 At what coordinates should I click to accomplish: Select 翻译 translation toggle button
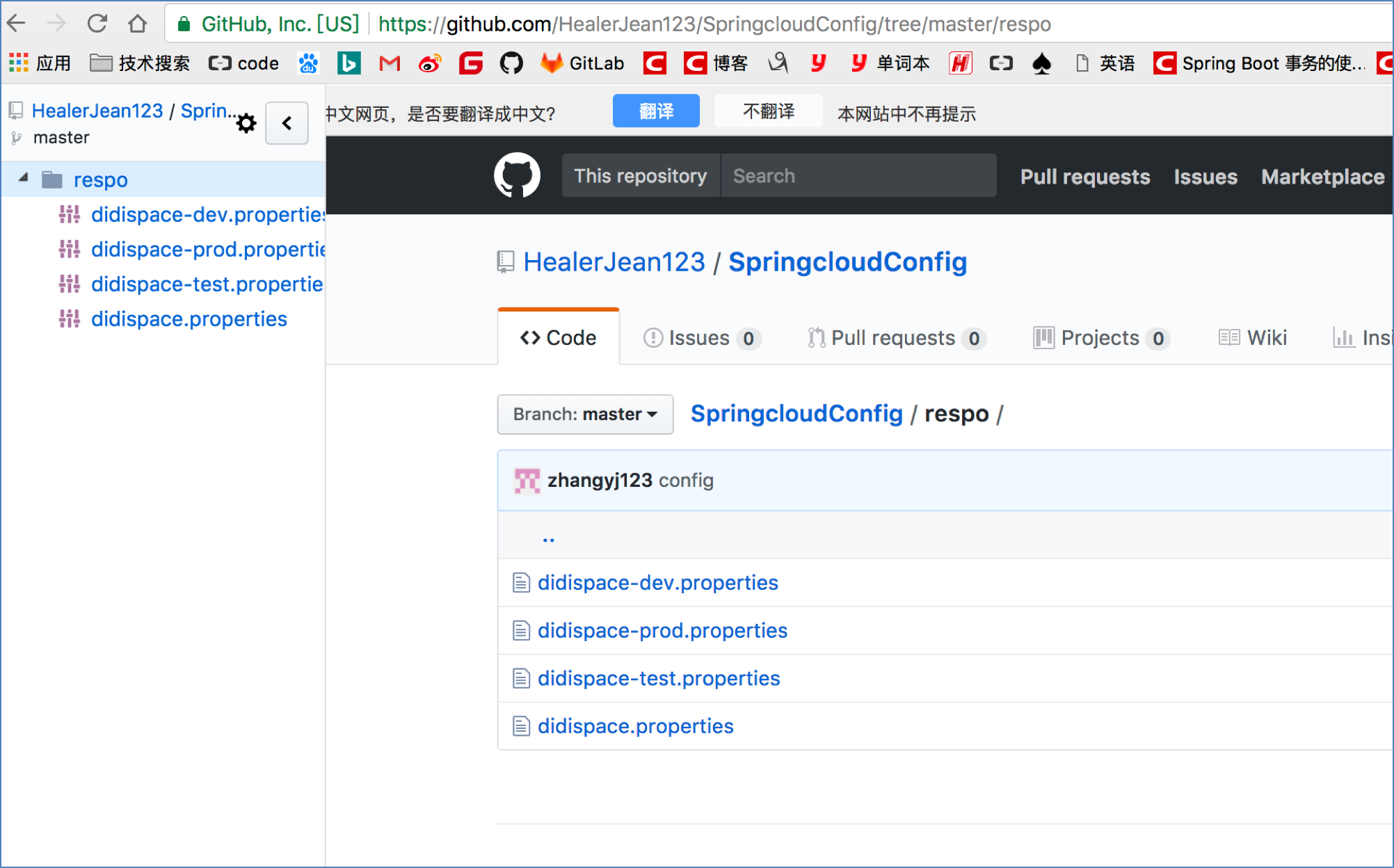coord(654,113)
